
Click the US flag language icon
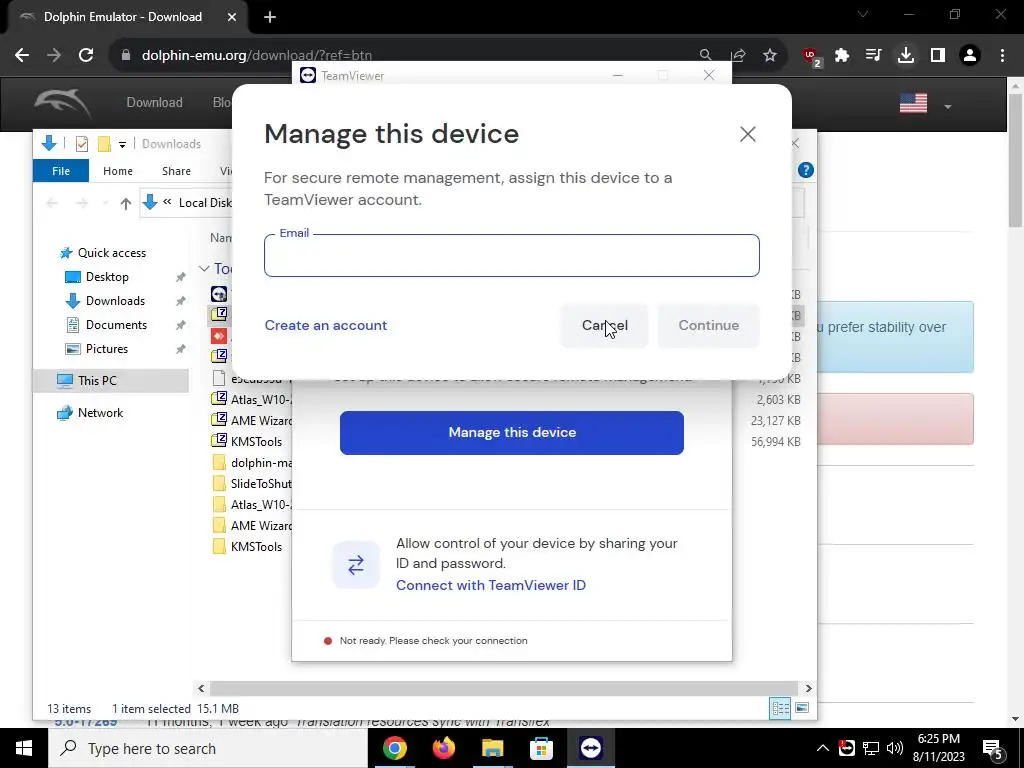point(913,103)
